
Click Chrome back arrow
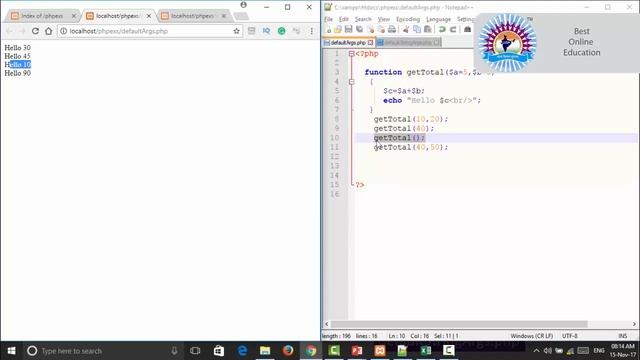point(9,31)
